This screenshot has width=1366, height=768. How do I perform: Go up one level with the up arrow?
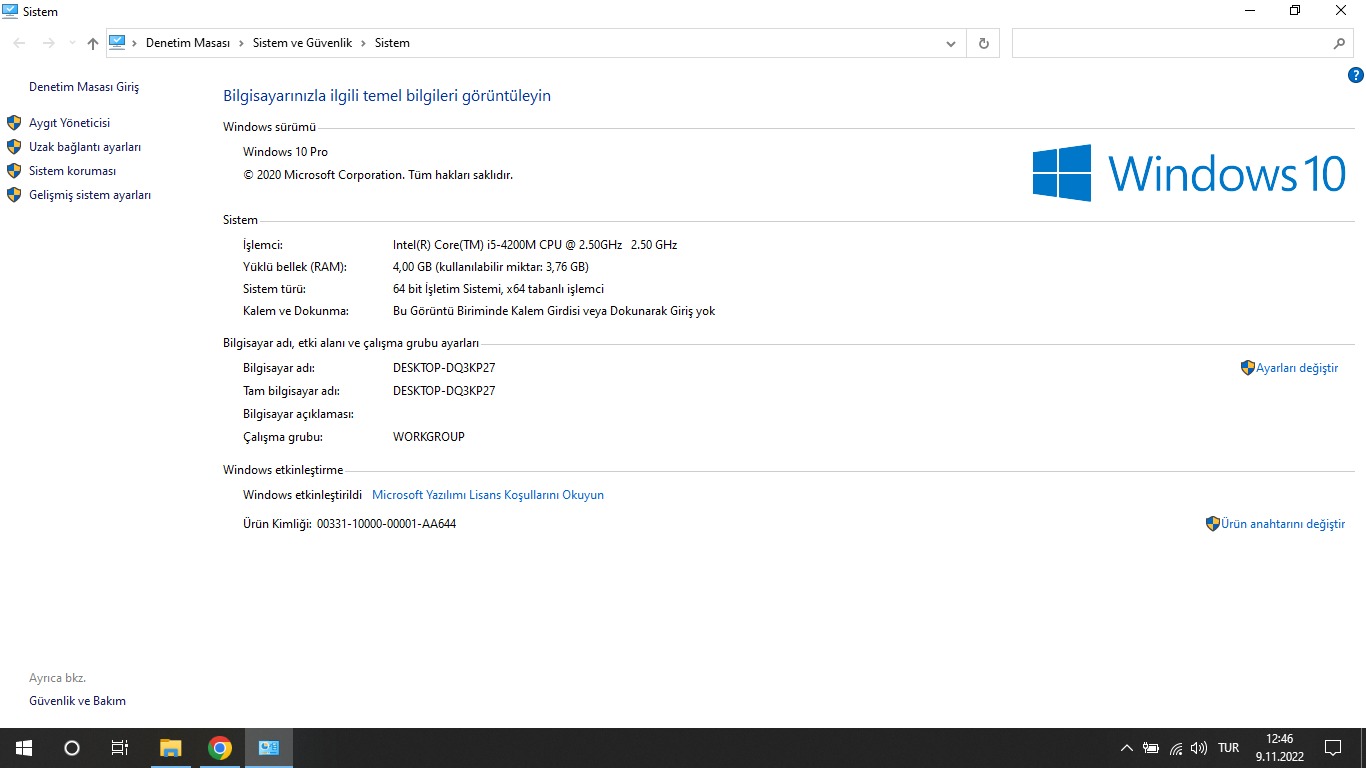(93, 43)
